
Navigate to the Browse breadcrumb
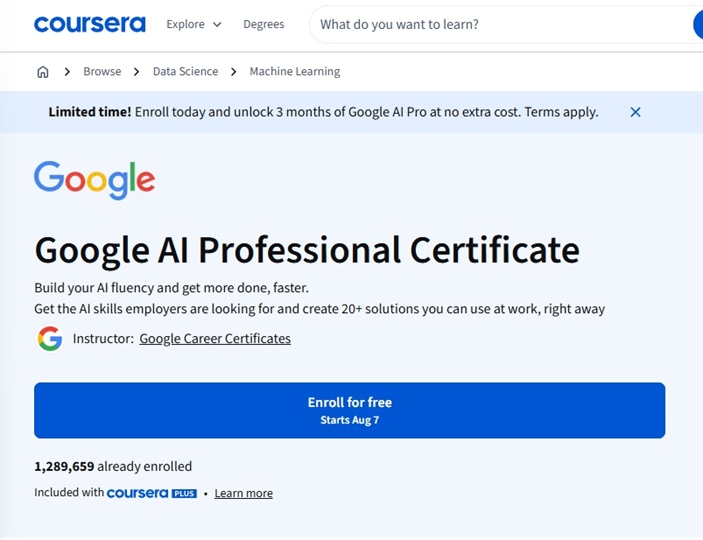tap(102, 72)
